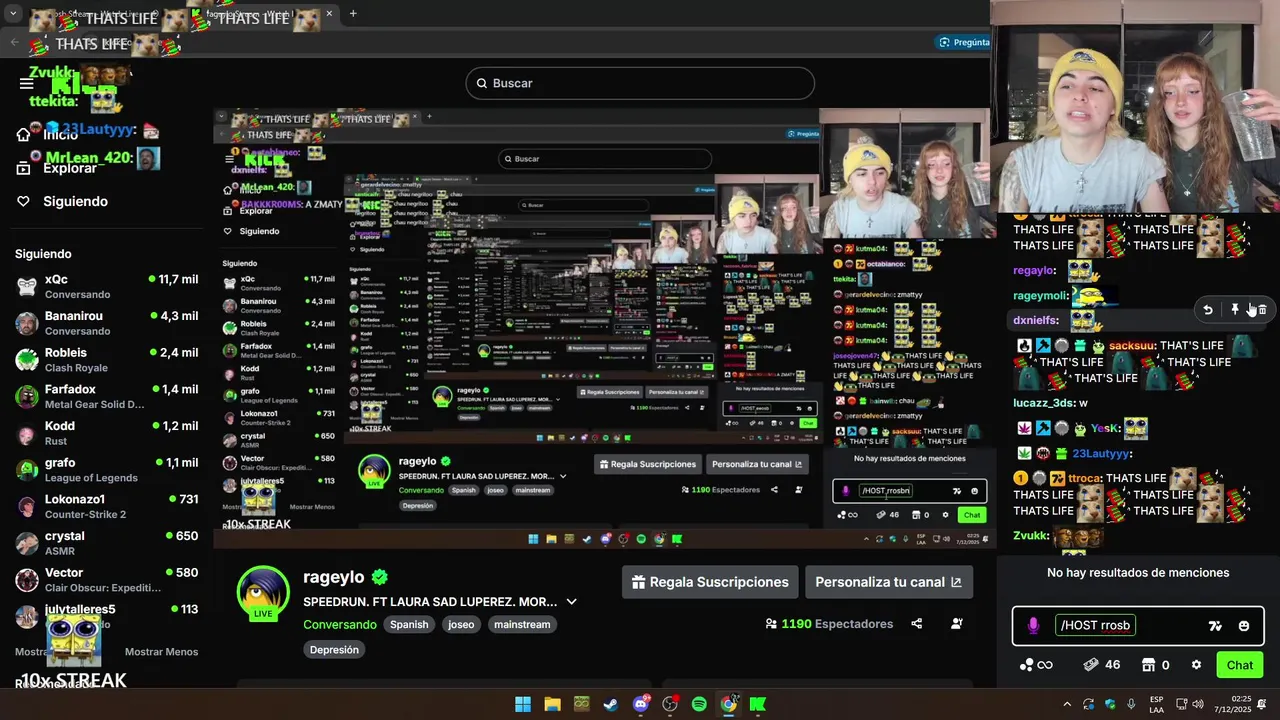Select the Depresión tag
This screenshot has width=1280, height=720.
point(334,649)
